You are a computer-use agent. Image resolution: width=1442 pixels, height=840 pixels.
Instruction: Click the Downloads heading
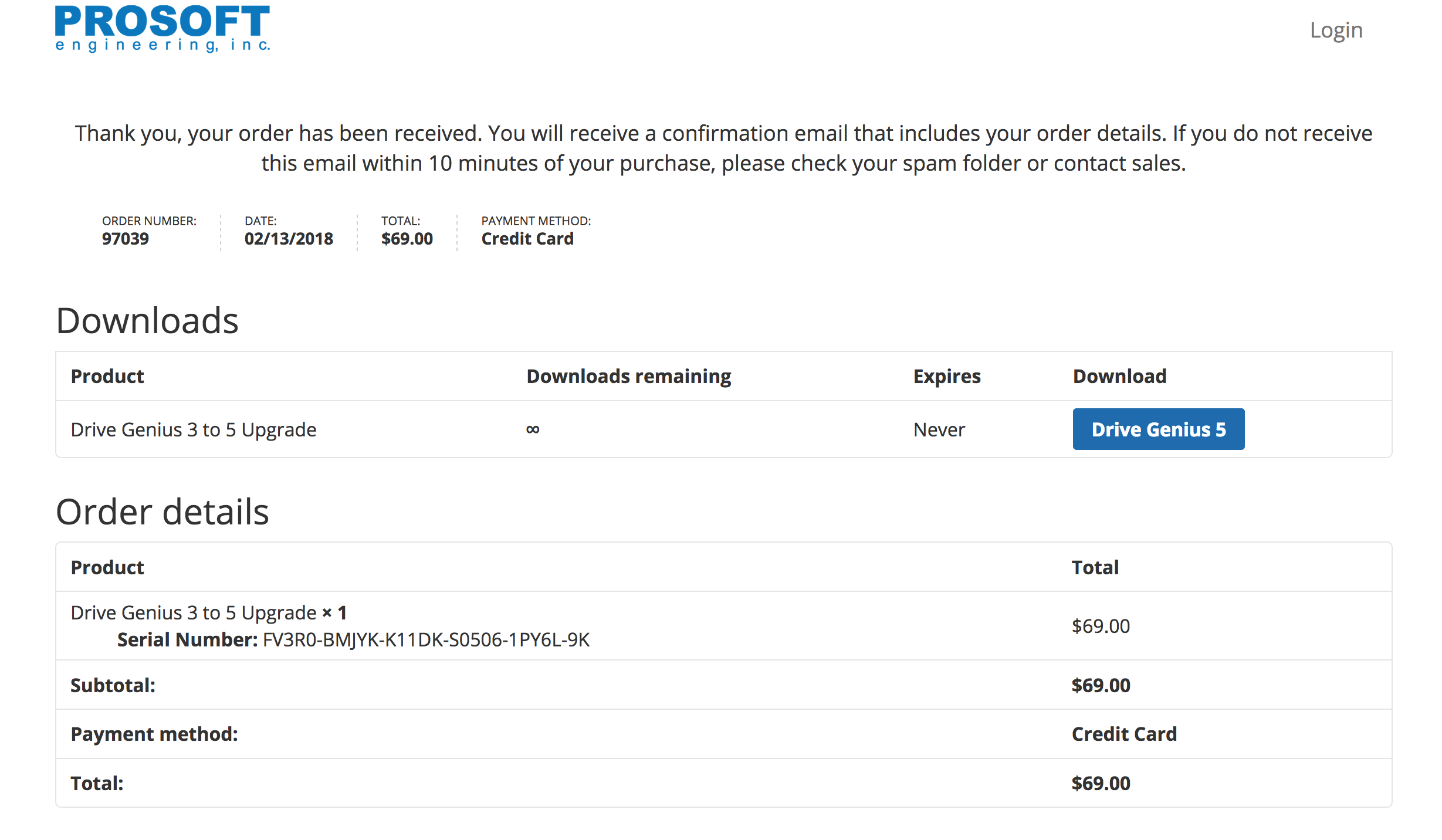point(147,321)
